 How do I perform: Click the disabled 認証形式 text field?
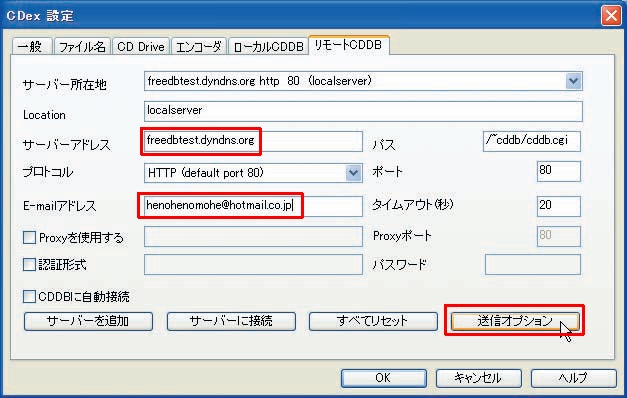pyautogui.click(x=253, y=264)
